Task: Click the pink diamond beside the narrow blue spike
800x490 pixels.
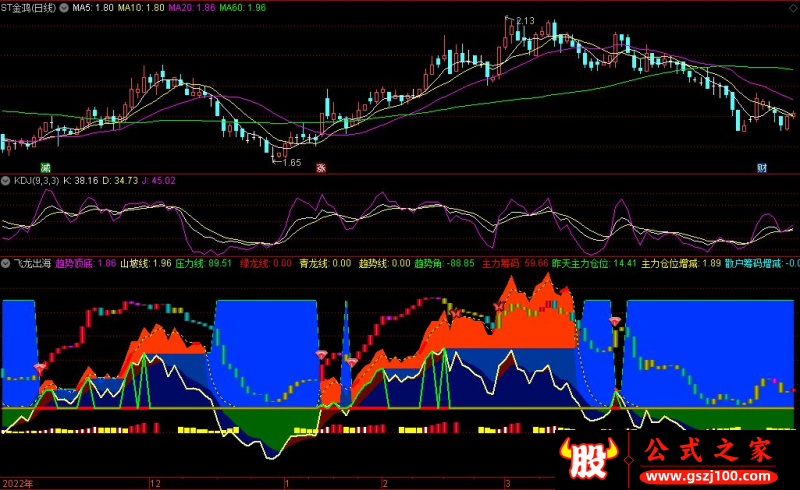Action: coord(352,362)
